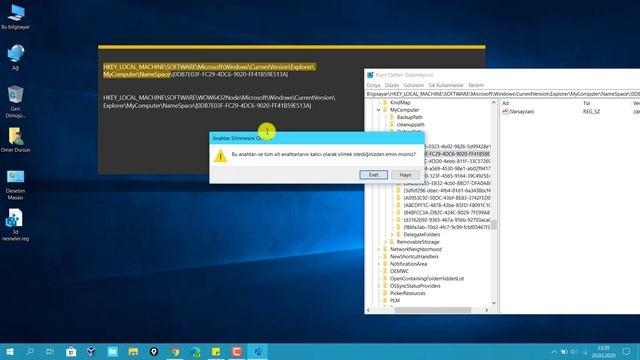Image resolution: width=640 pixels, height=360 pixels.
Task: Select the PickerResources key
Action: (407, 293)
